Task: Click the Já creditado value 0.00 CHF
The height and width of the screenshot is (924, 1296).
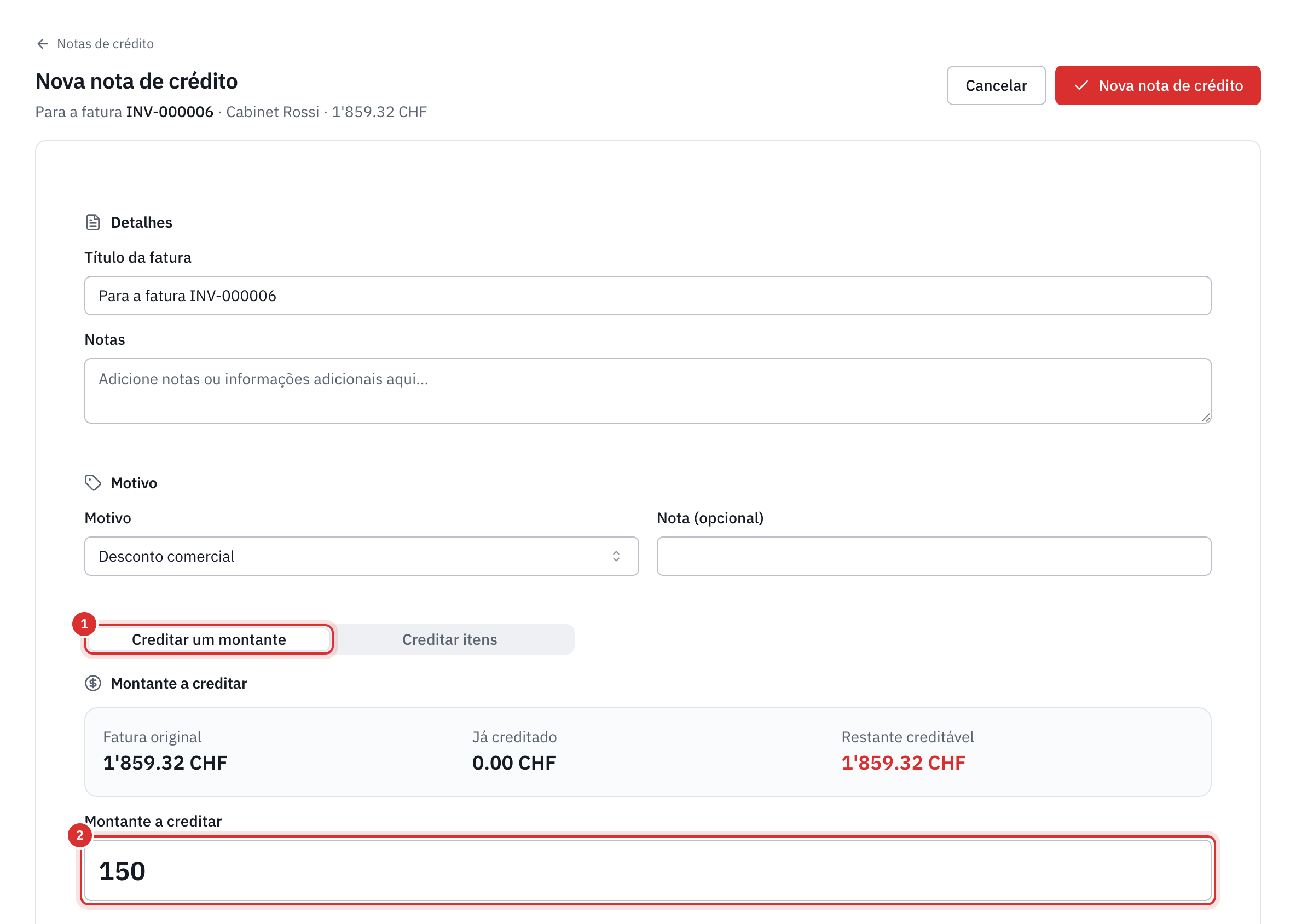Action: coord(514,763)
